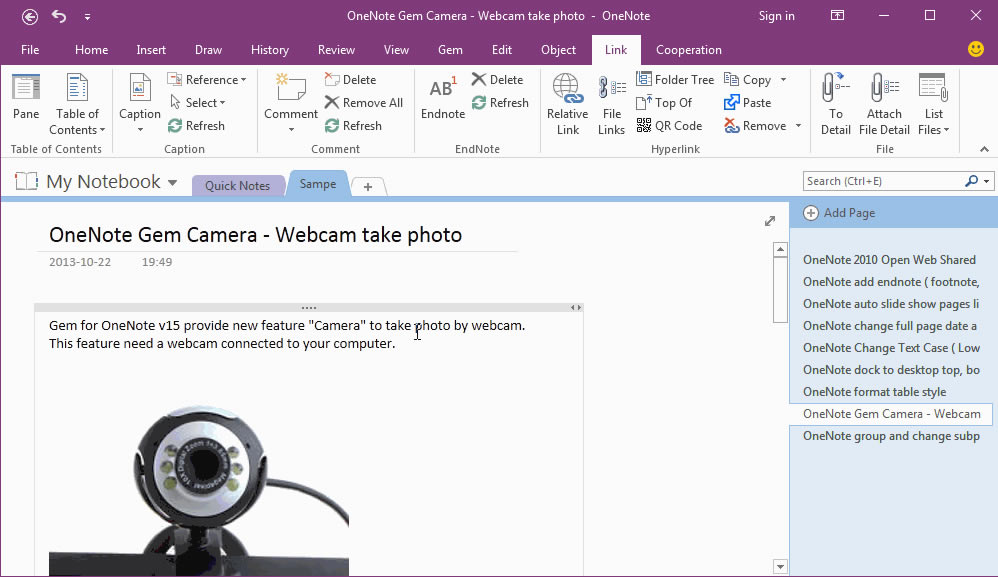Select the To Detail file tool
998x577 pixels.
(x=834, y=103)
